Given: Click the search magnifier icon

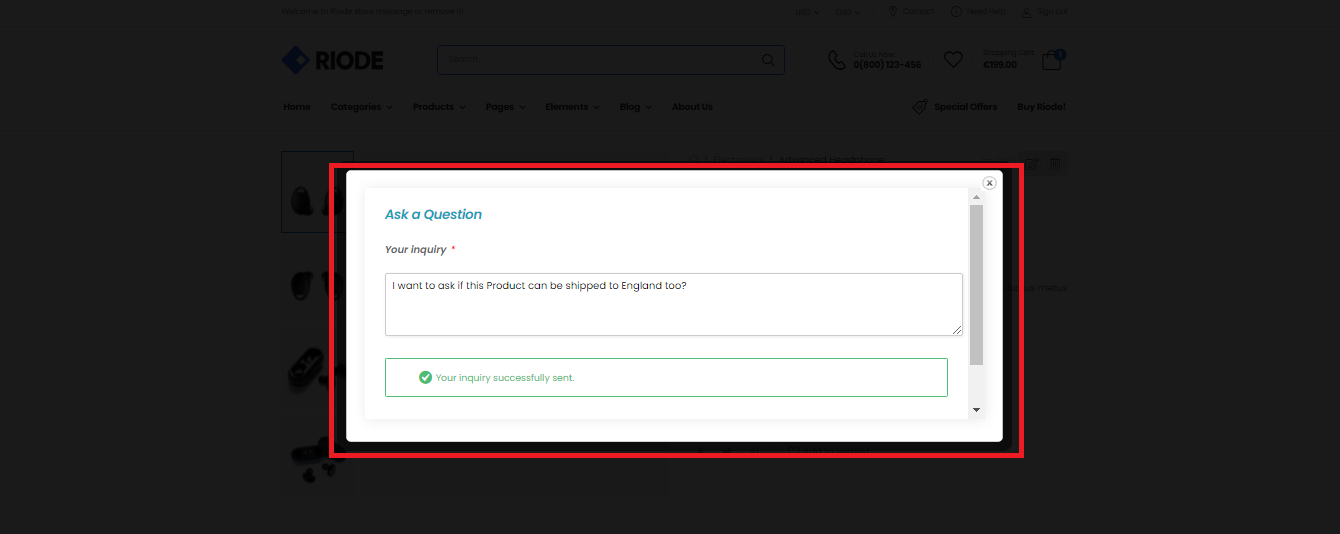Looking at the screenshot, I should pos(768,60).
